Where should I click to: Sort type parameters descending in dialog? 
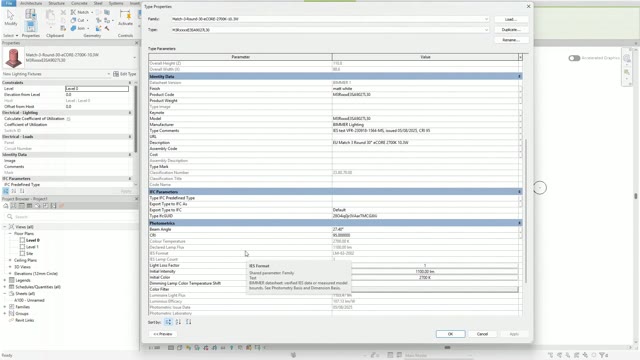[x=188, y=322]
